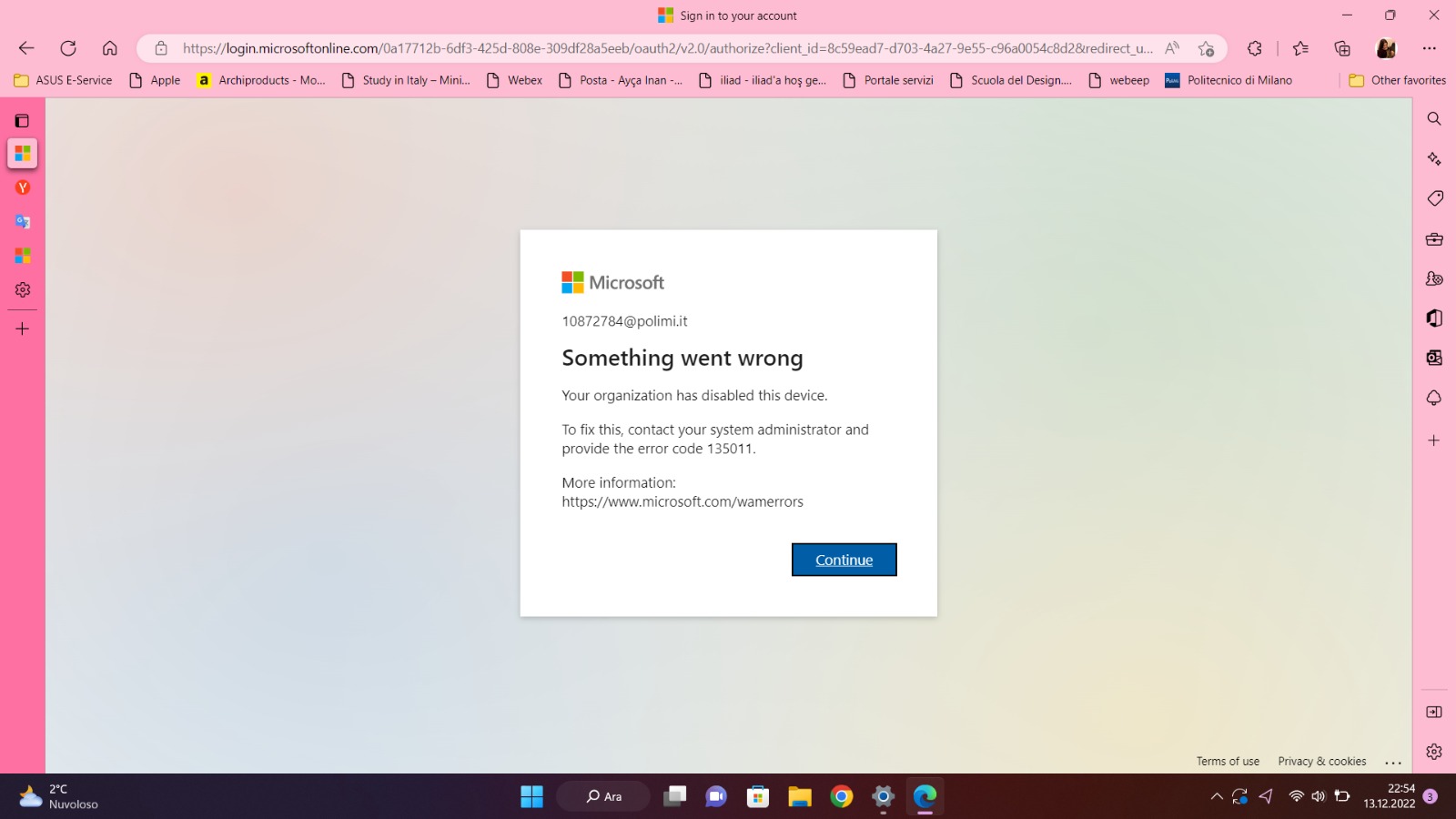Open Privacy & cookies link
This screenshot has height=819, width=1456.
point(1321,761)
